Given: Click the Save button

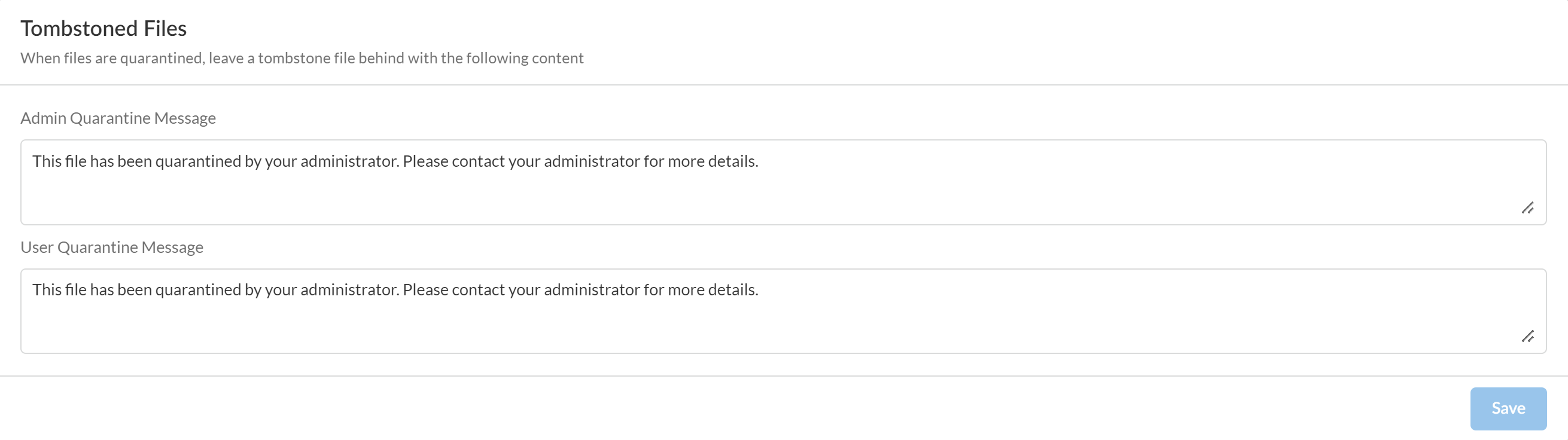Looking at the screenshot, I should [1508, 408].
